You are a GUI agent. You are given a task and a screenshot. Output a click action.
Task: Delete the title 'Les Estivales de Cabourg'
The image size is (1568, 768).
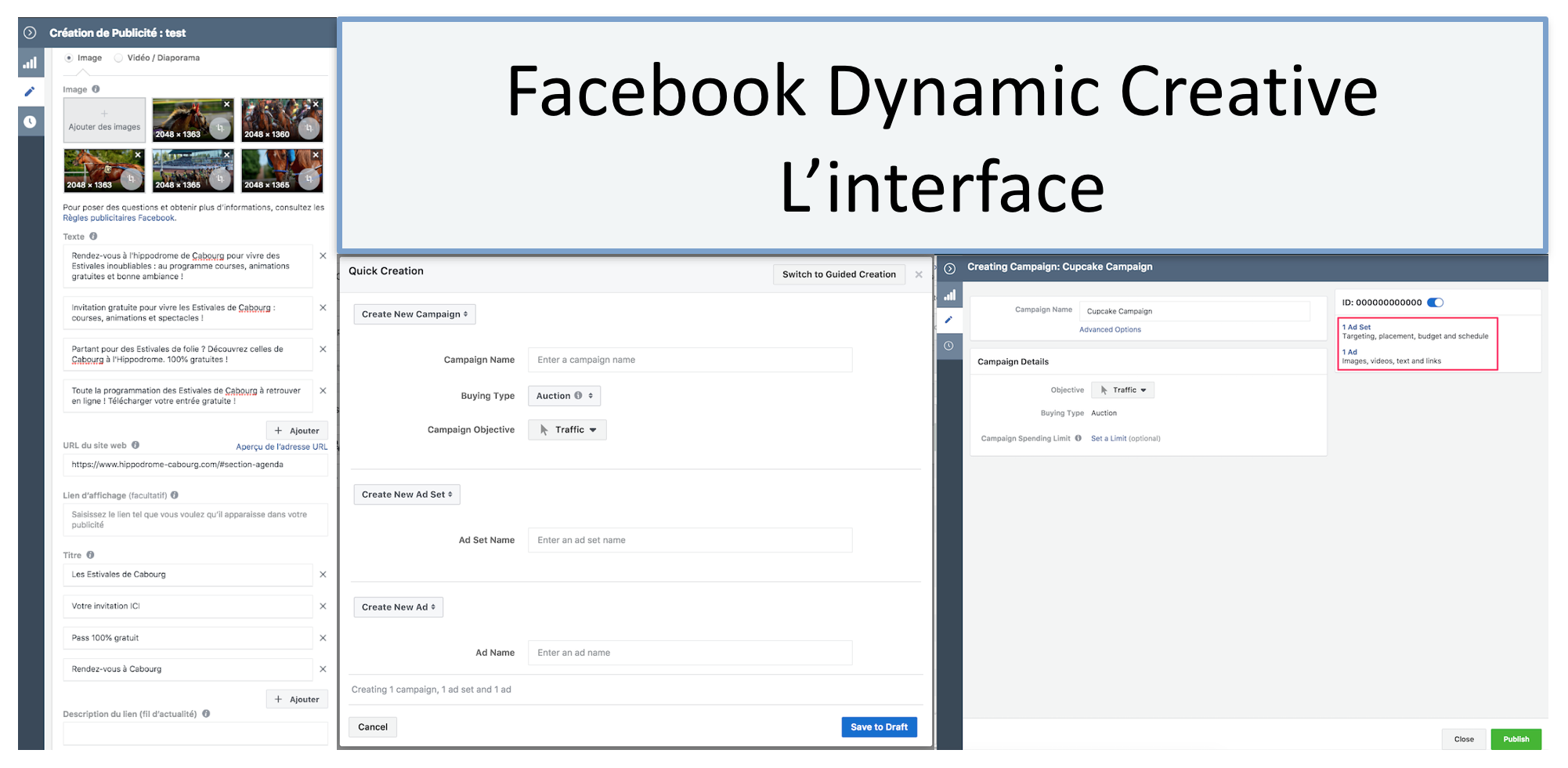pyautogui.click(x=323, y=574)
